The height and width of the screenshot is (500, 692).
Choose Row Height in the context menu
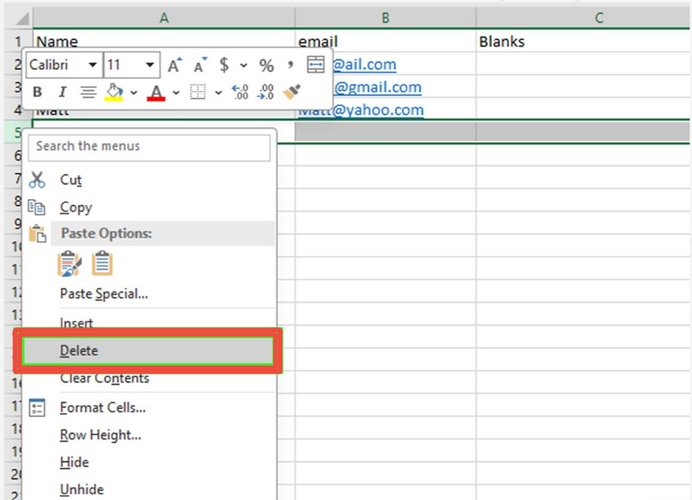(x=100, y=435)
